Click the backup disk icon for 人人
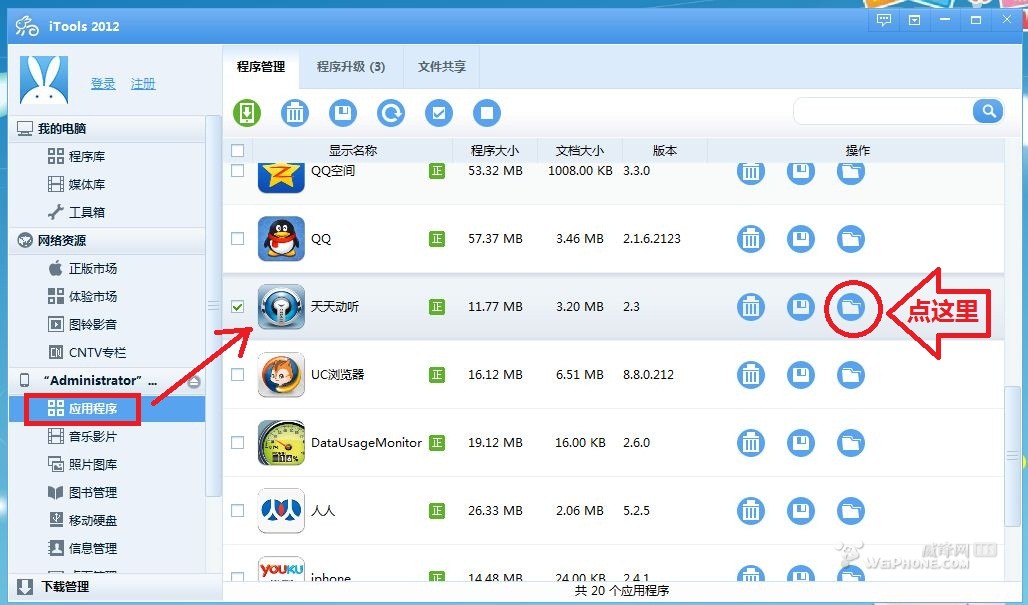The image size is (1028, 605). pyautogui.click(x=800, y=510)
